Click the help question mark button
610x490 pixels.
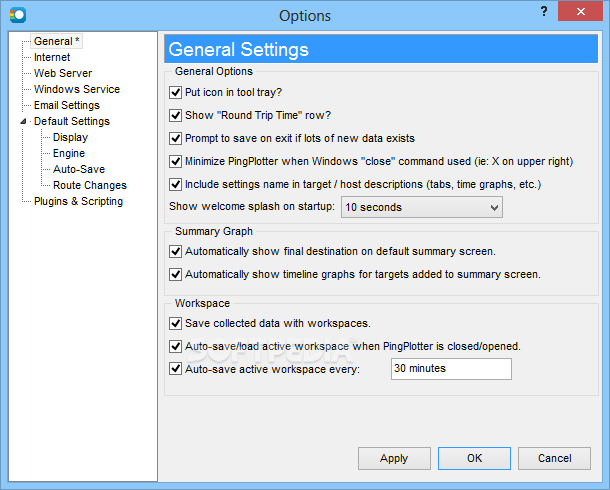click(544, 12)
